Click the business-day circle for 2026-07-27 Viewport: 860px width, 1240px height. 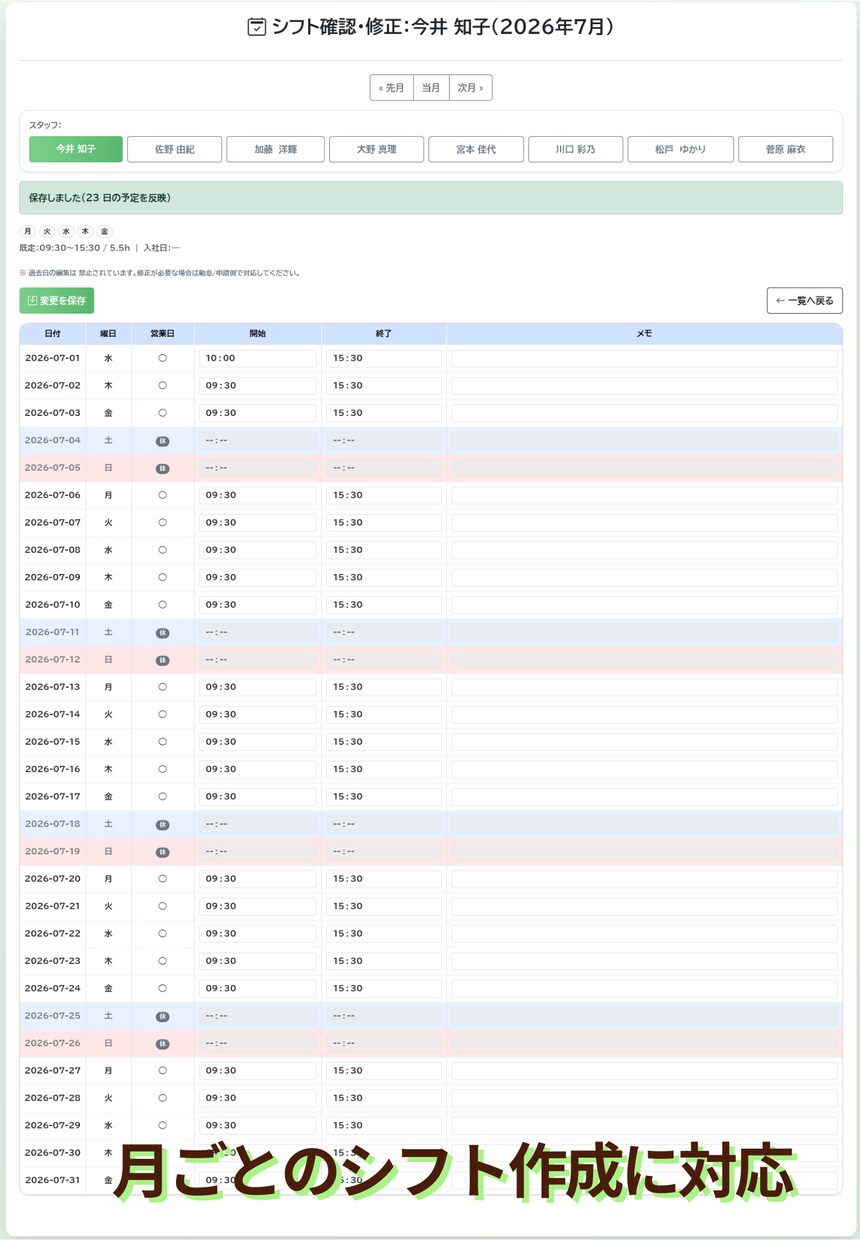(x=162, y=1071)
